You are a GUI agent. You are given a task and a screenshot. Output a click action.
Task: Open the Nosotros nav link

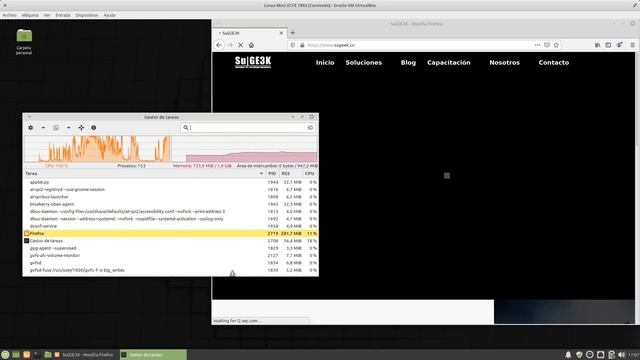(504, 62)
